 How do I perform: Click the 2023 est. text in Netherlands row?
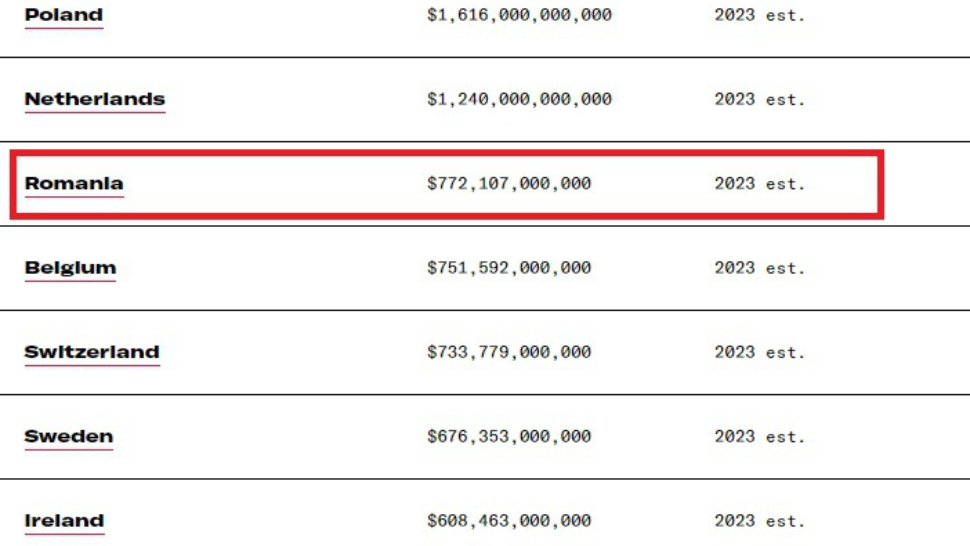759,99
